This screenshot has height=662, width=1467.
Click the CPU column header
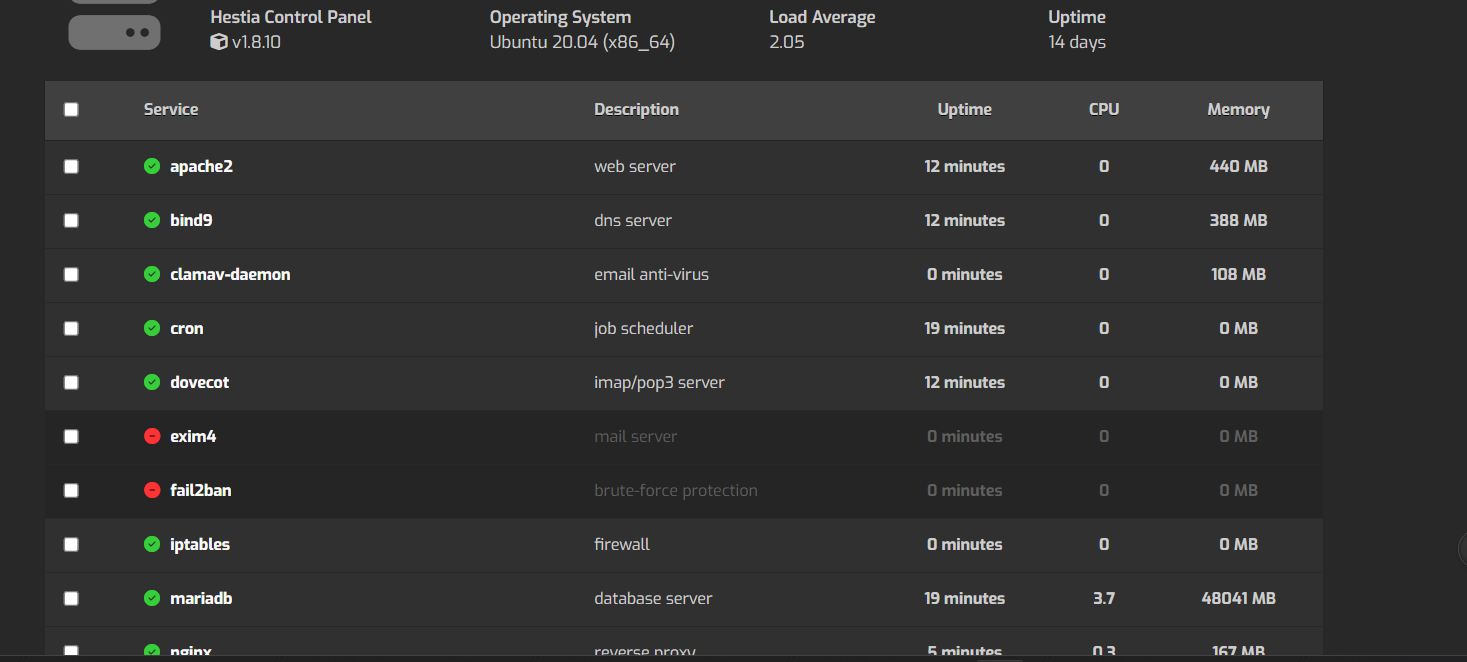pyautogui.click(x=1104, y=109)
